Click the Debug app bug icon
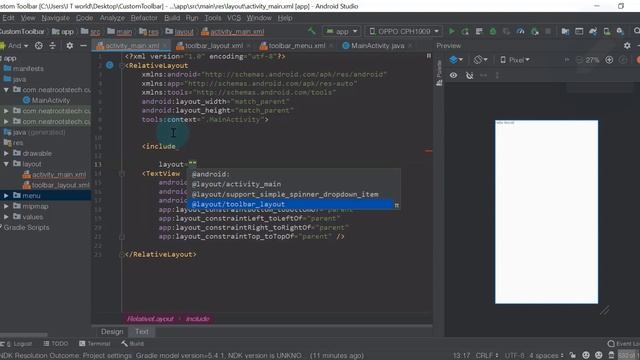Screen dimensions: 640x360 [493, 31]
